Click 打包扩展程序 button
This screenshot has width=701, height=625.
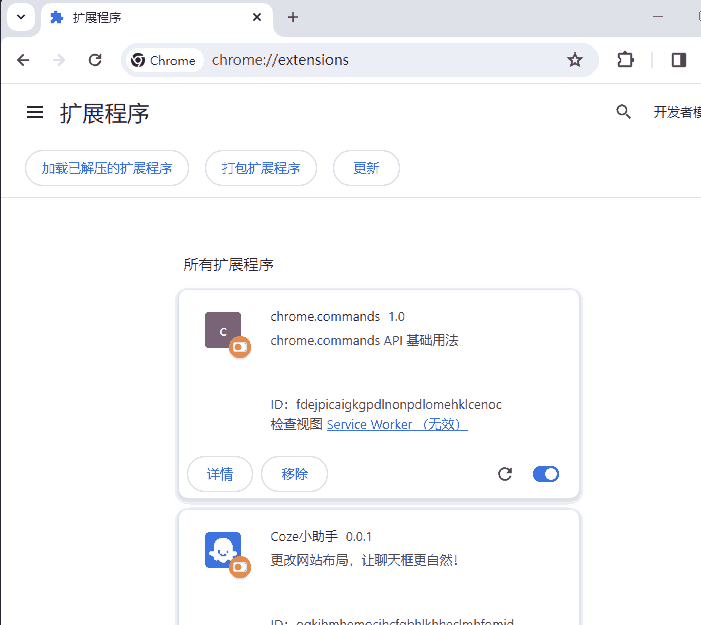(x=261, y=168)
